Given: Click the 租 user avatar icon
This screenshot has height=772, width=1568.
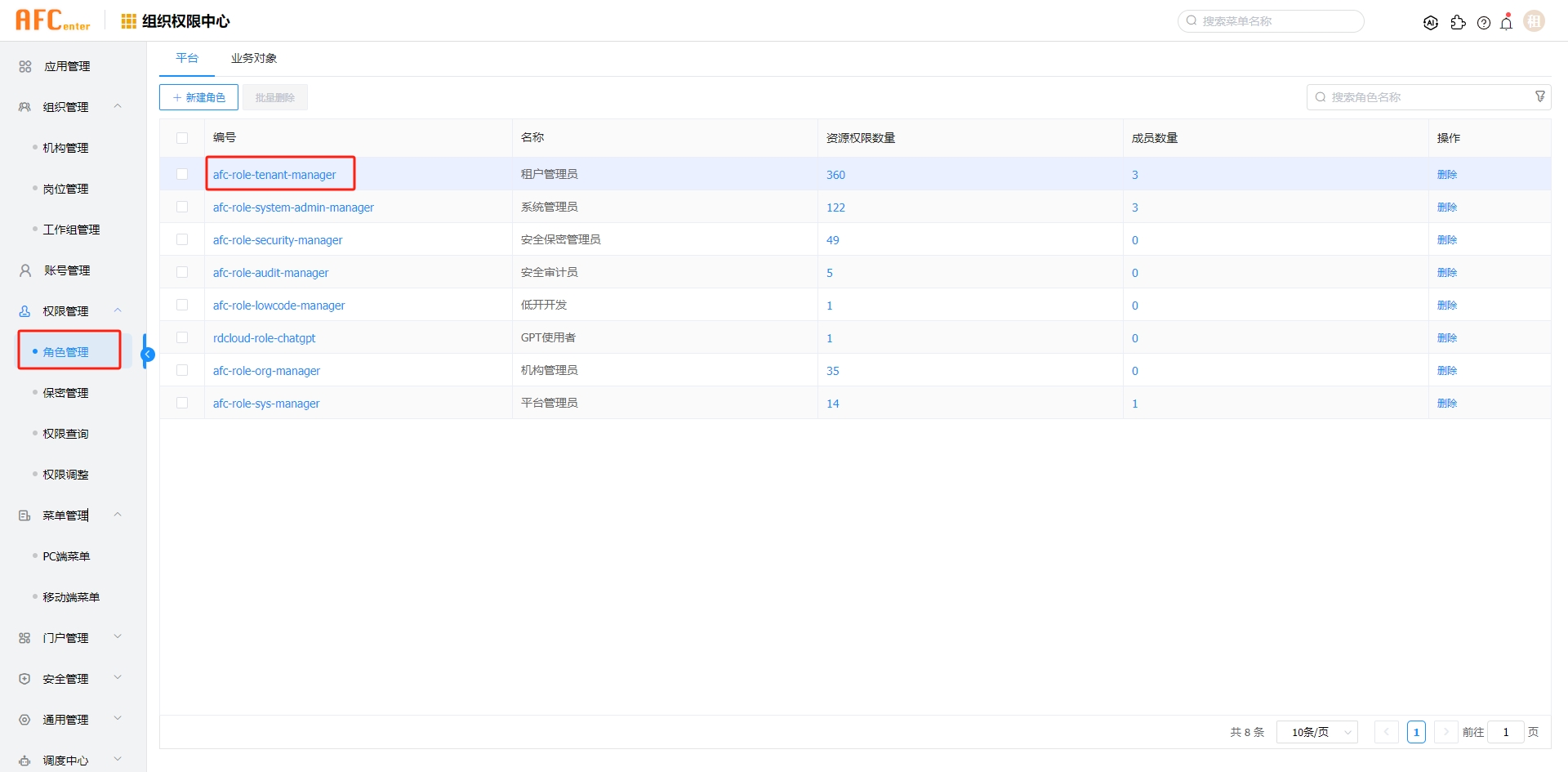Looking at the screenshot, I should (x=1535, y=21).
